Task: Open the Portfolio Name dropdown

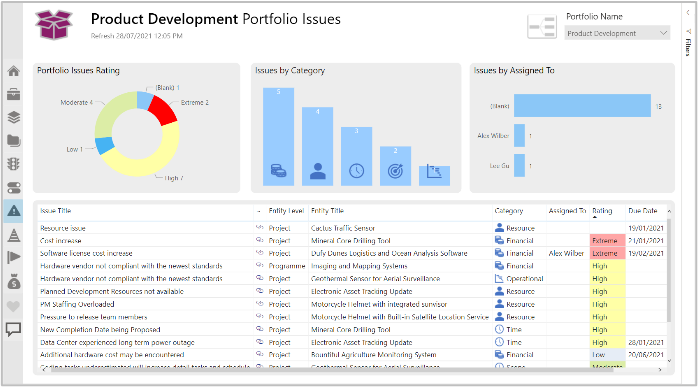Action: [617, 33]
